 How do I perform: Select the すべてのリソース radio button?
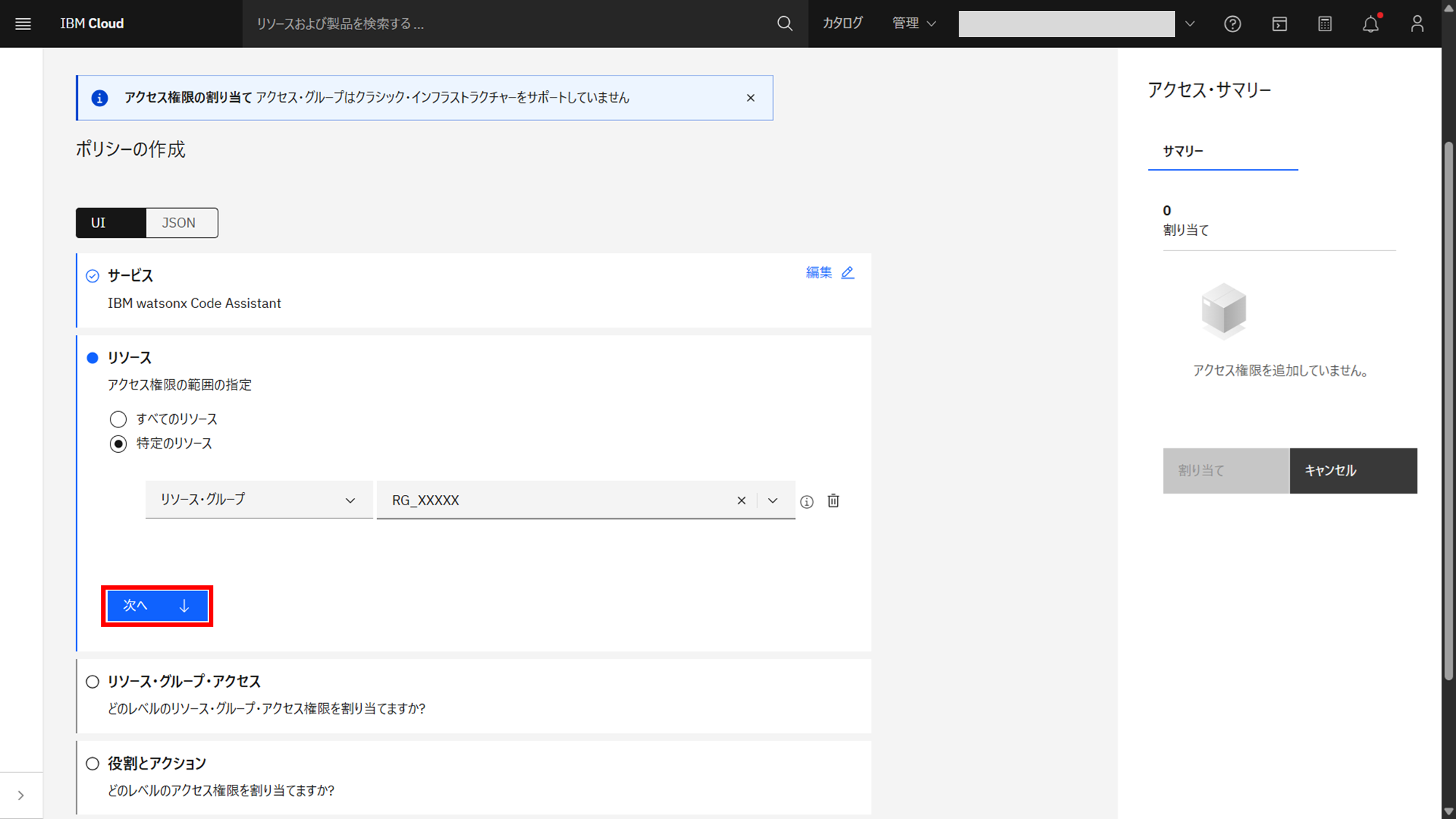(118, 419)
